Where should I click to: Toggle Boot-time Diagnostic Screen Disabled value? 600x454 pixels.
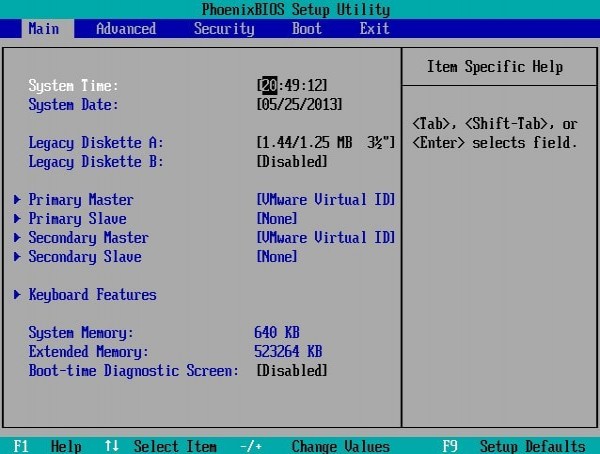291,371
